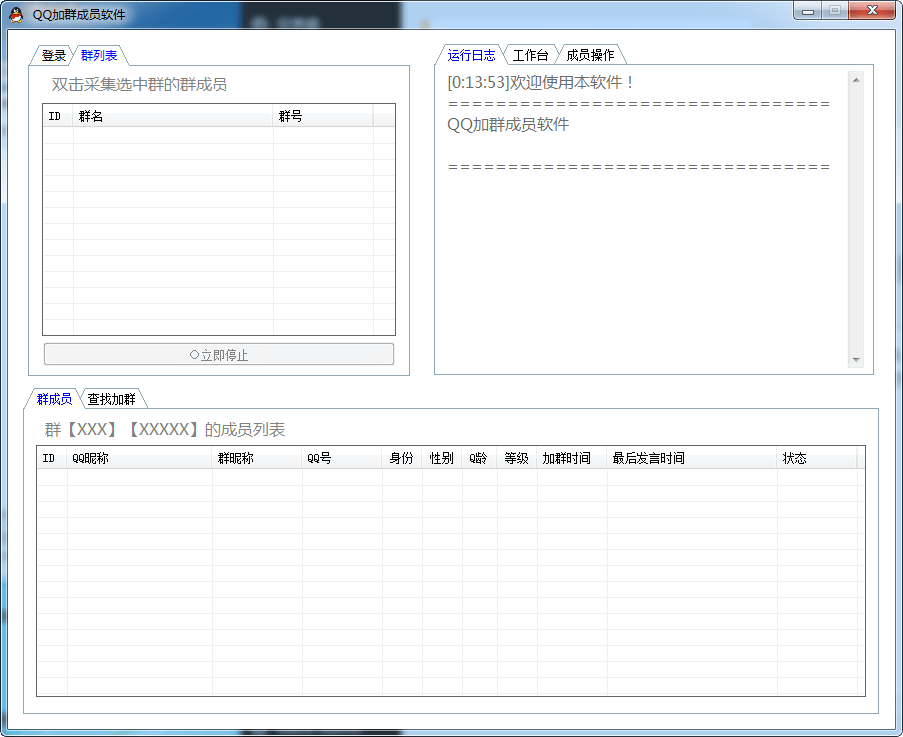Click the log scrollbar up arrow
Viewport: 903px width, 737px height.
[856, 80]
